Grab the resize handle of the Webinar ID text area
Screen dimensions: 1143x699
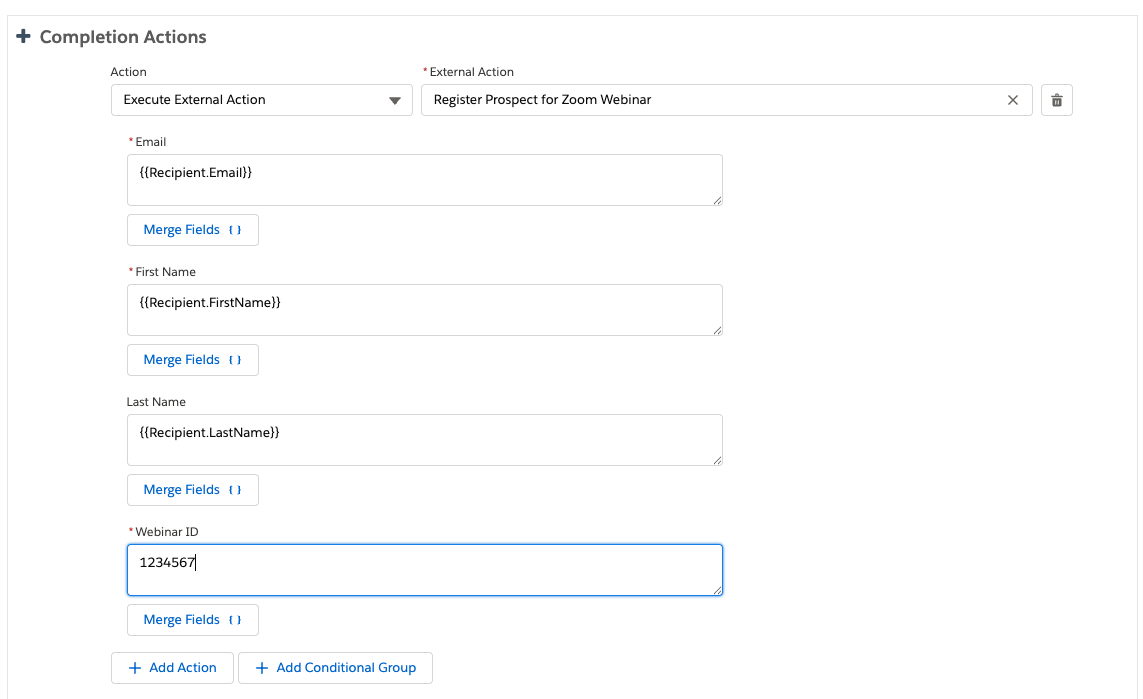coord(717,590)
